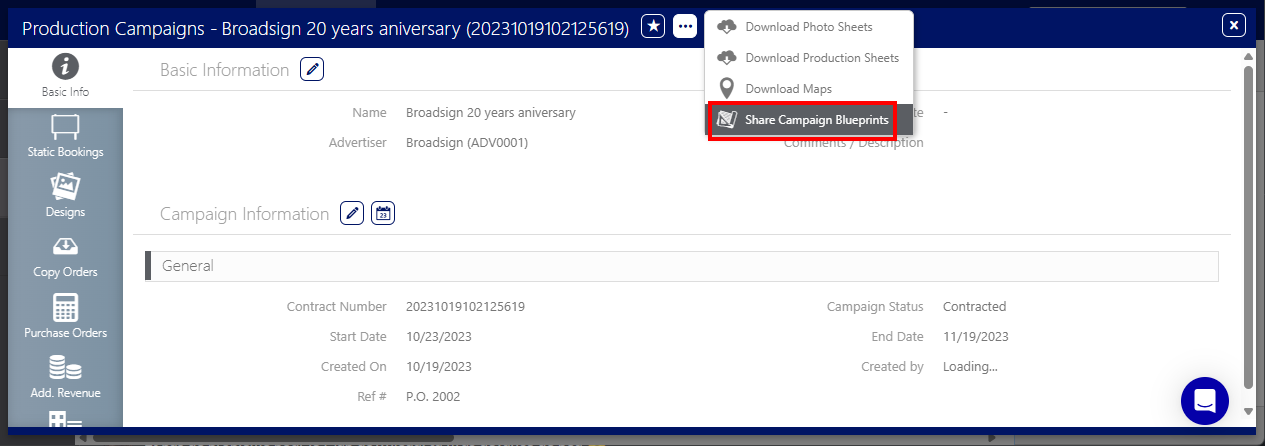Click the building icon at sidebar bottom

click(x=65, y=420)
